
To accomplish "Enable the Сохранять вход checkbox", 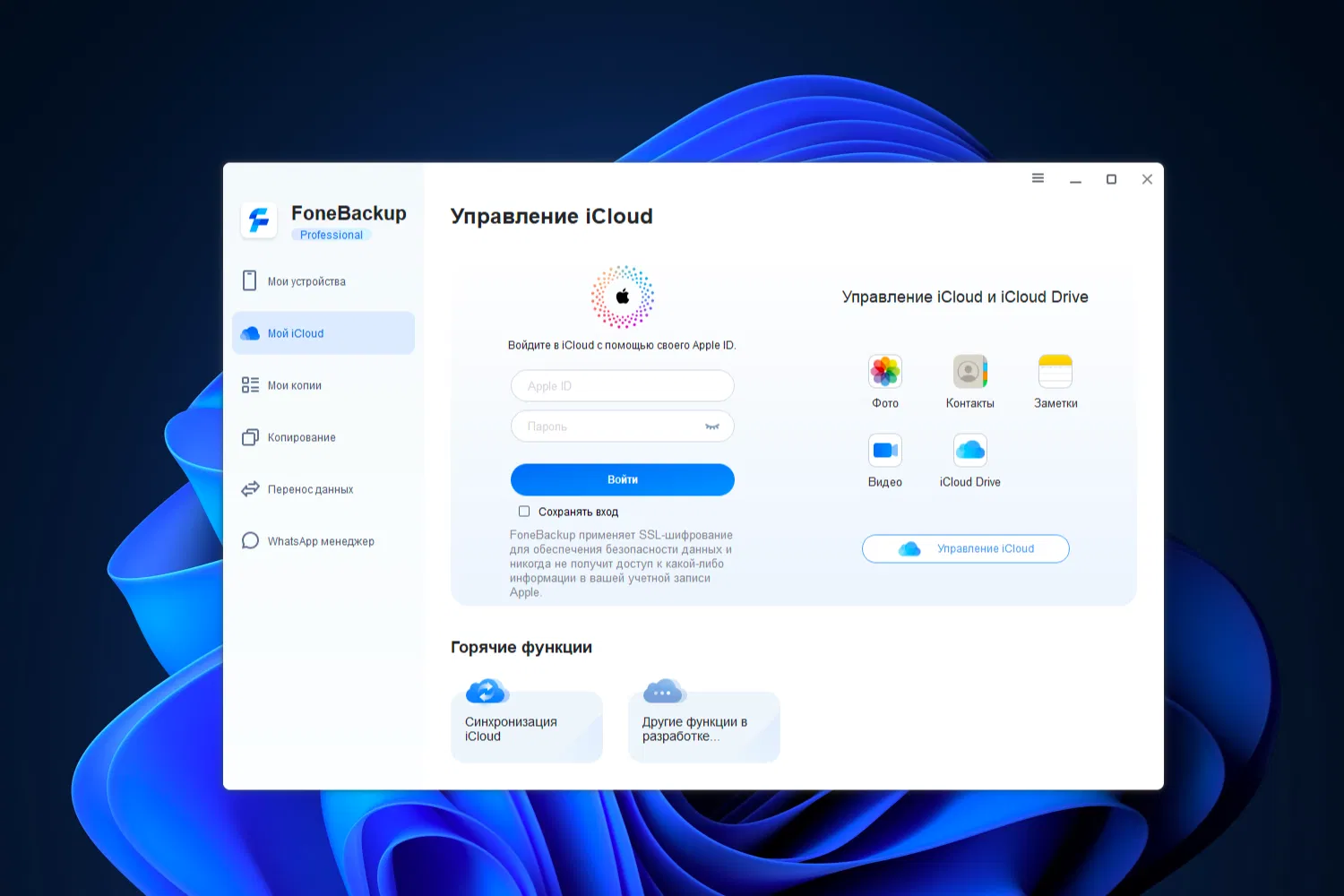I will click(x=524, y=512).
